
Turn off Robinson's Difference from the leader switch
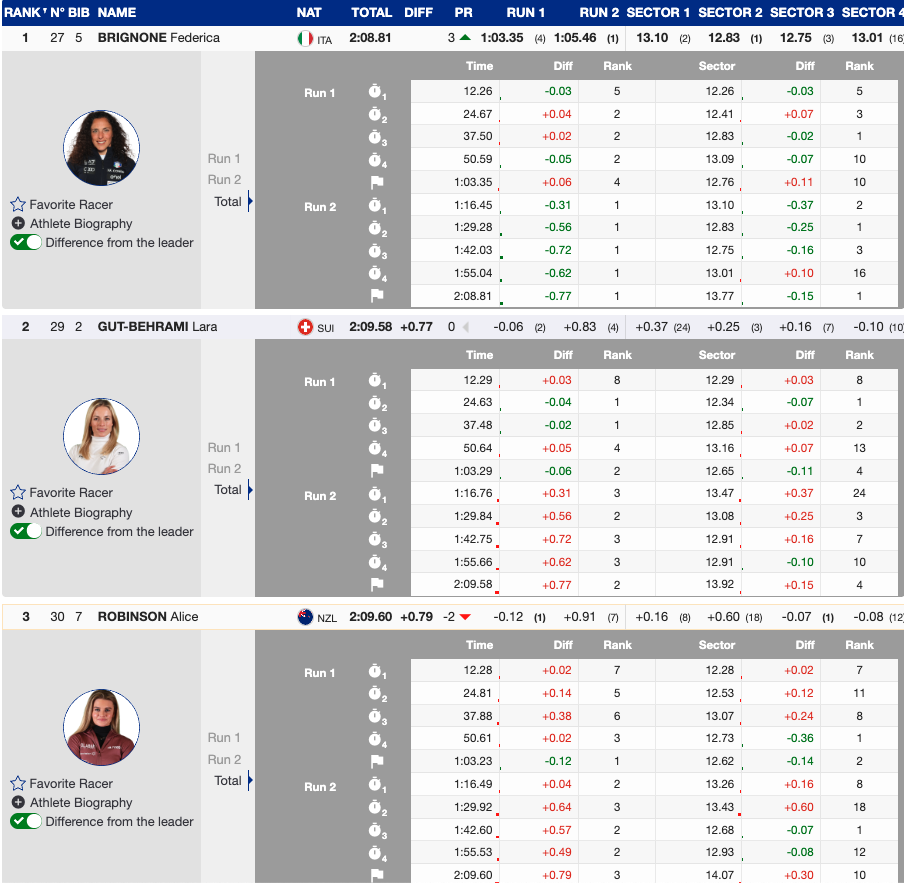pos(26,821)
